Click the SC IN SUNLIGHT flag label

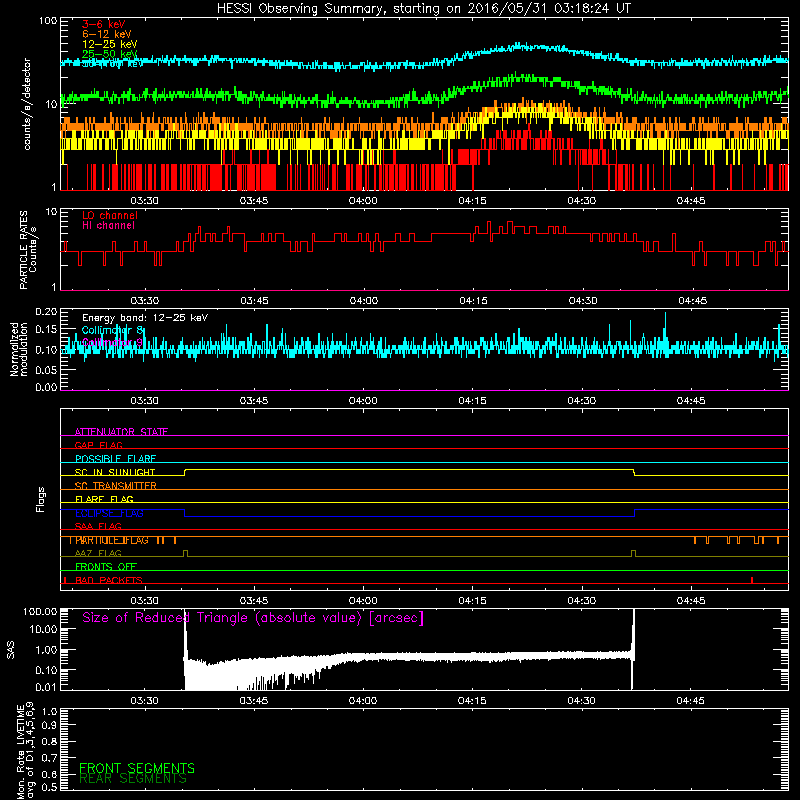115,472
